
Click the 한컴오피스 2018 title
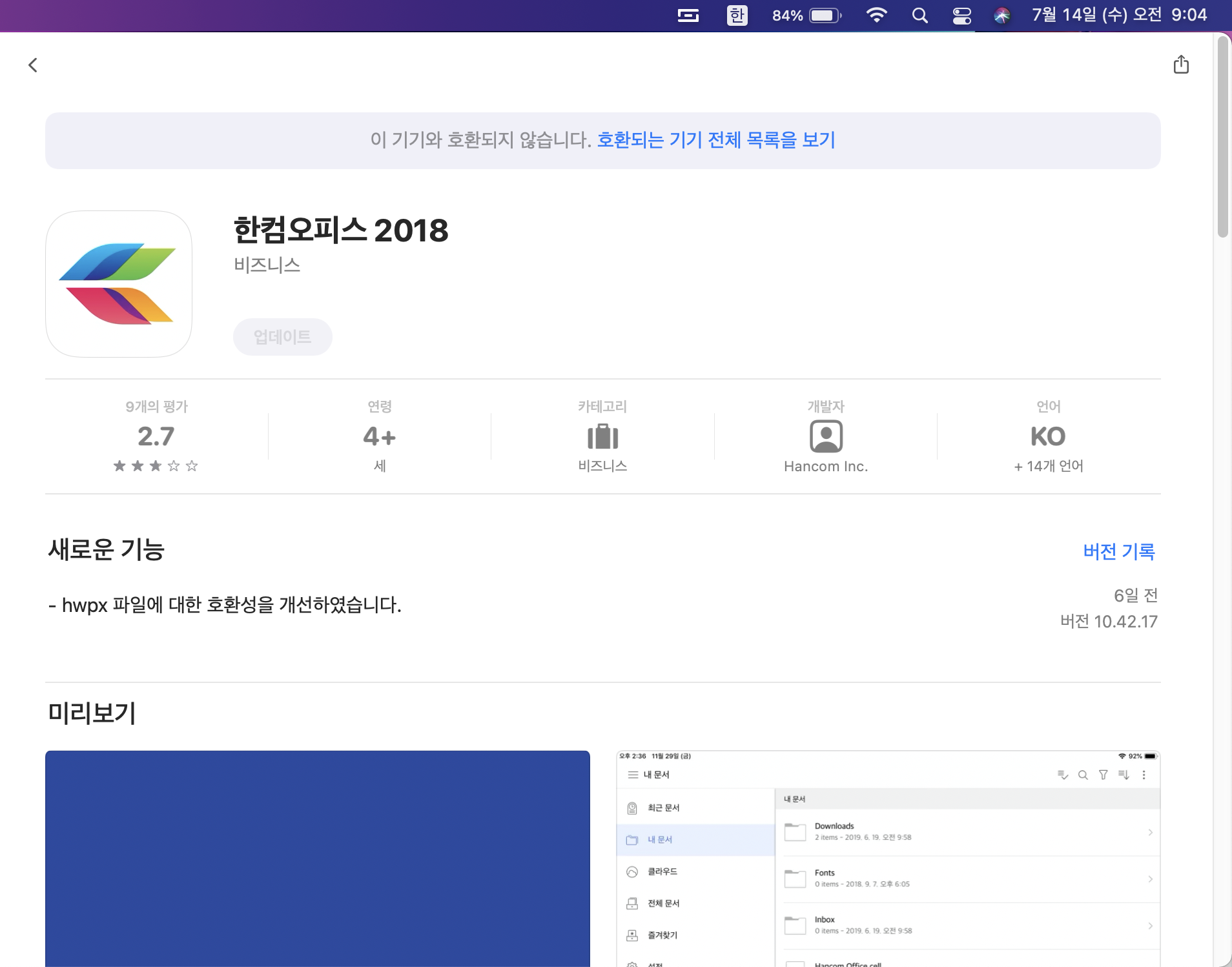tap(341, 230)
